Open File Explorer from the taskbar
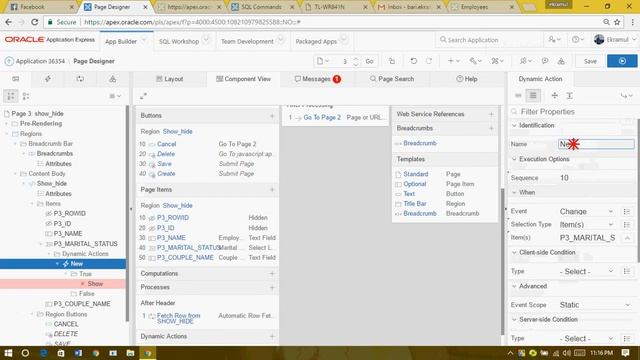The image size is (640, 360). (131, 353)
